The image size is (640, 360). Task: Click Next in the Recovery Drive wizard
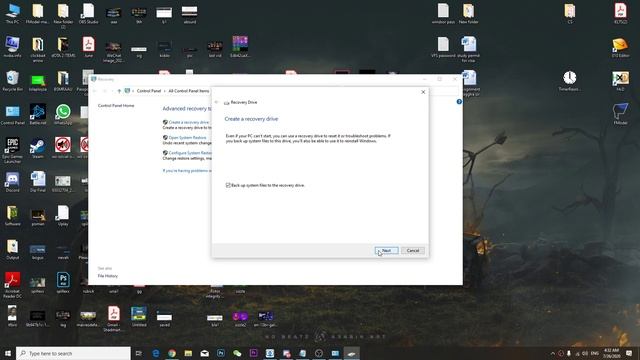coord(386,250)
